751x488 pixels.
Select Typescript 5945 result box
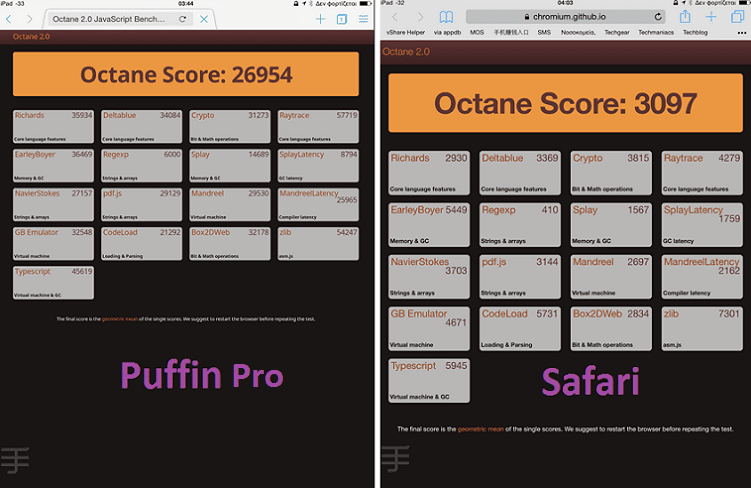(x=429, y=381)
